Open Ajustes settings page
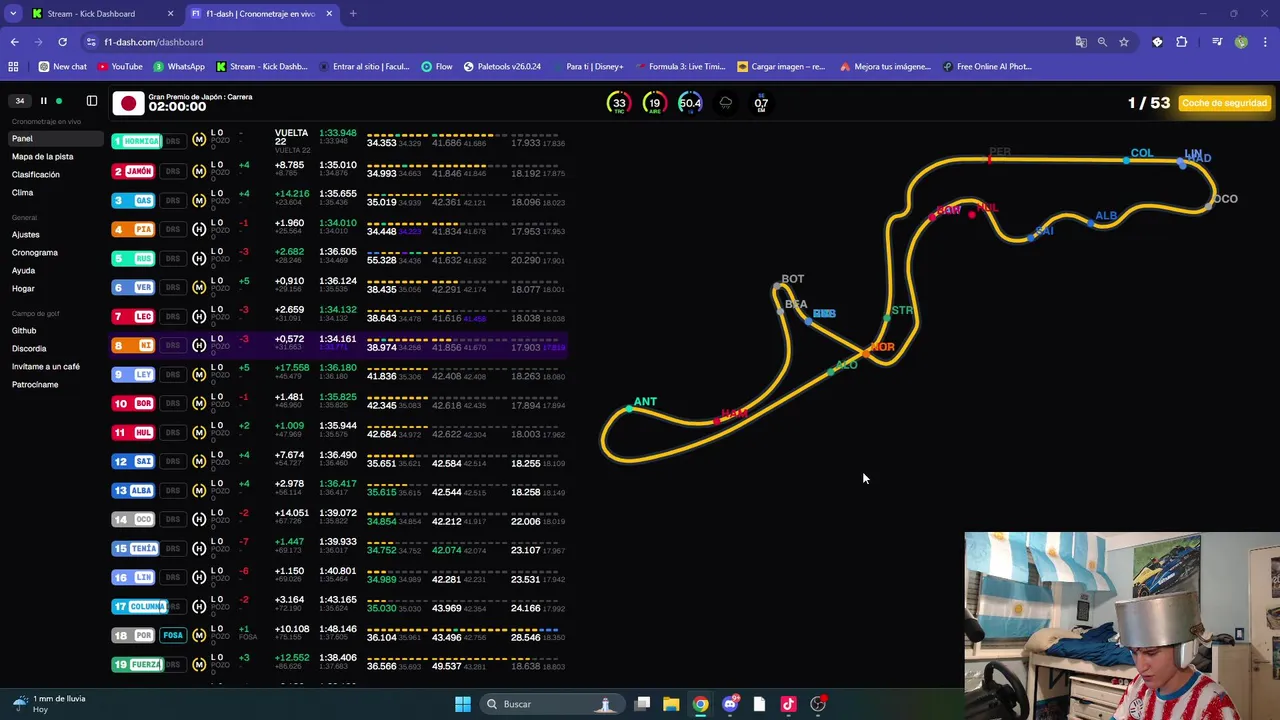This screenshot has width=1280, height=720. pyautogui.click(x=26, y=235)
